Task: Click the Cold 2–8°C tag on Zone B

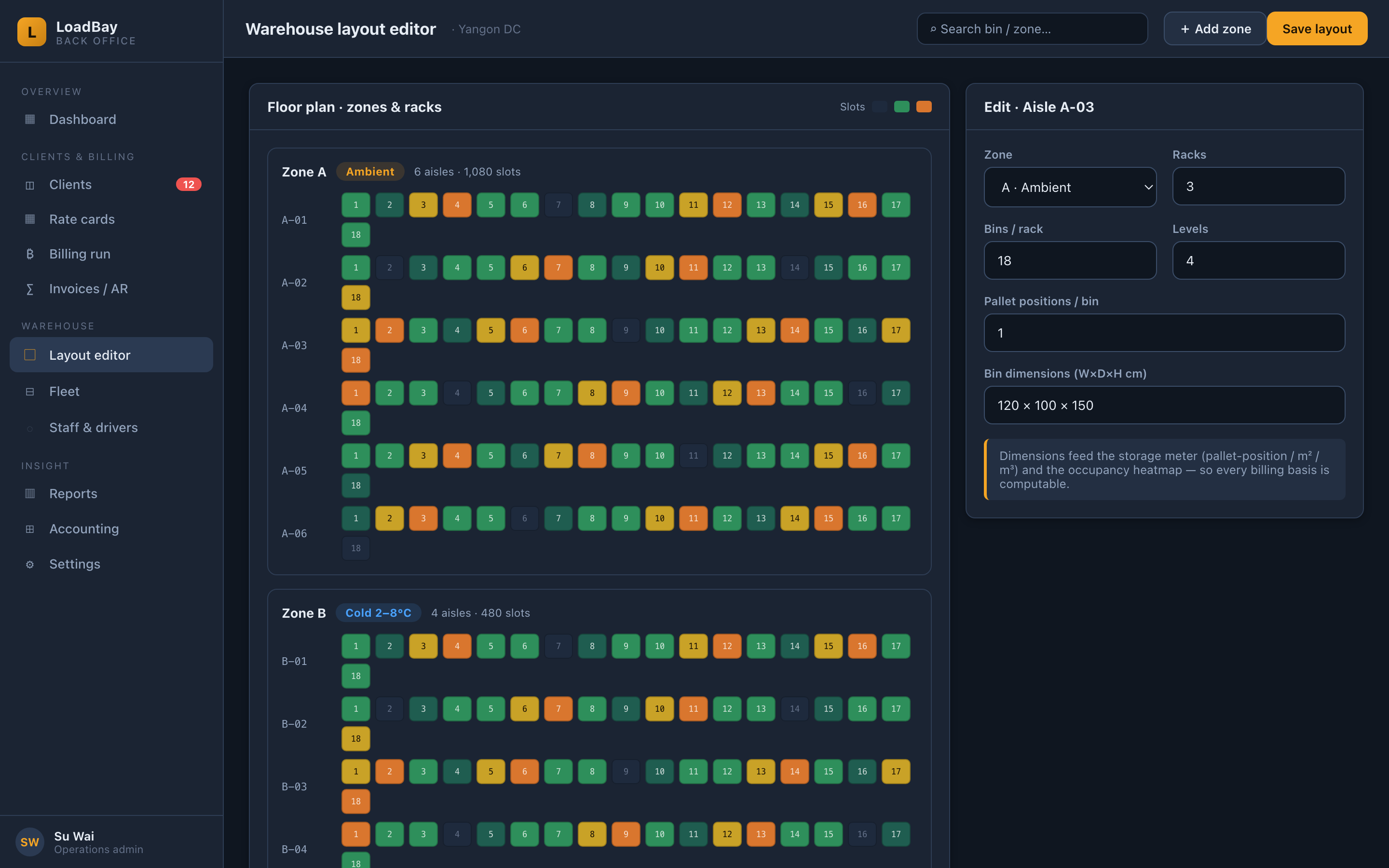Action: pos(378,613)
